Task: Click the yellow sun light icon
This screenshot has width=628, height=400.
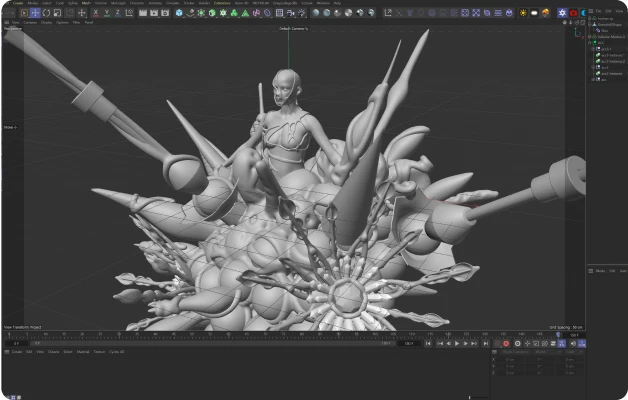Action: click(523, 13)
